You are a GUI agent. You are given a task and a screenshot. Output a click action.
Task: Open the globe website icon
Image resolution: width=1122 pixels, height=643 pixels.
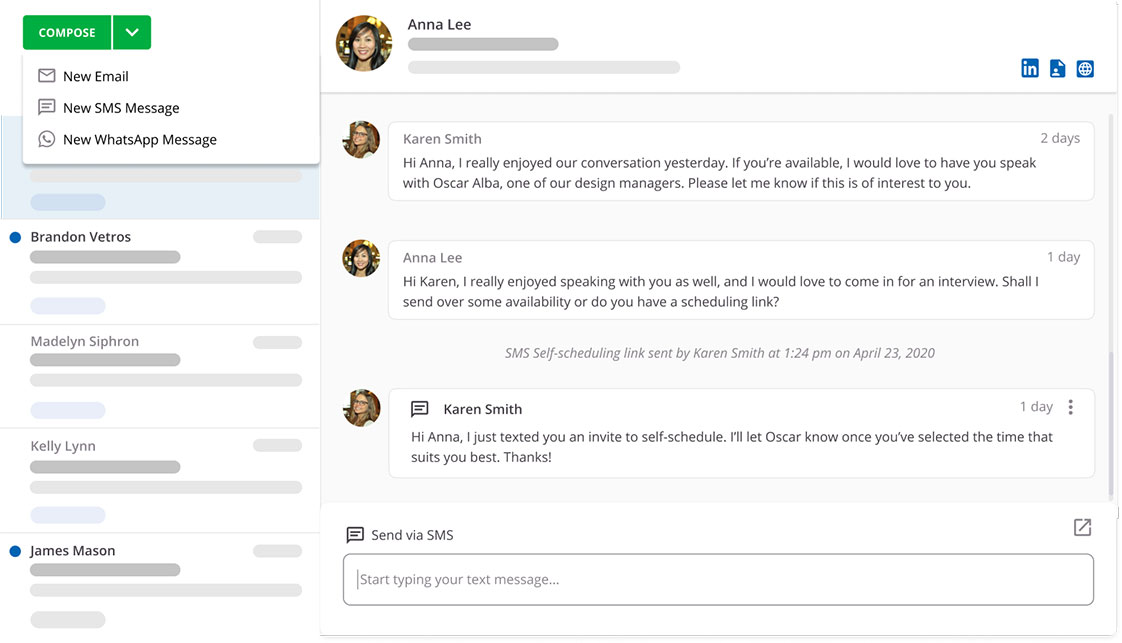point(1085,68)
